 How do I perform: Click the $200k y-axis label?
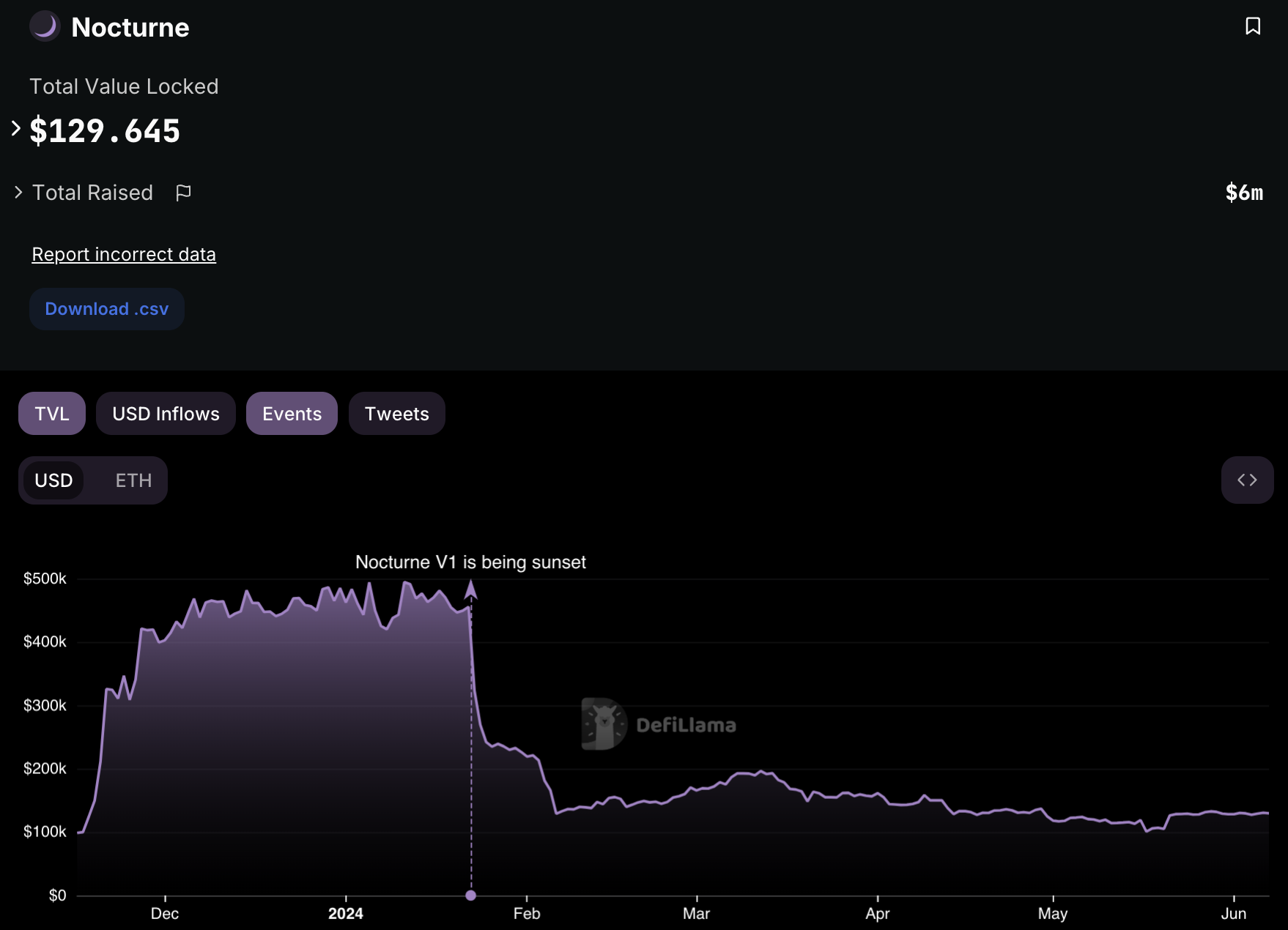45,768
